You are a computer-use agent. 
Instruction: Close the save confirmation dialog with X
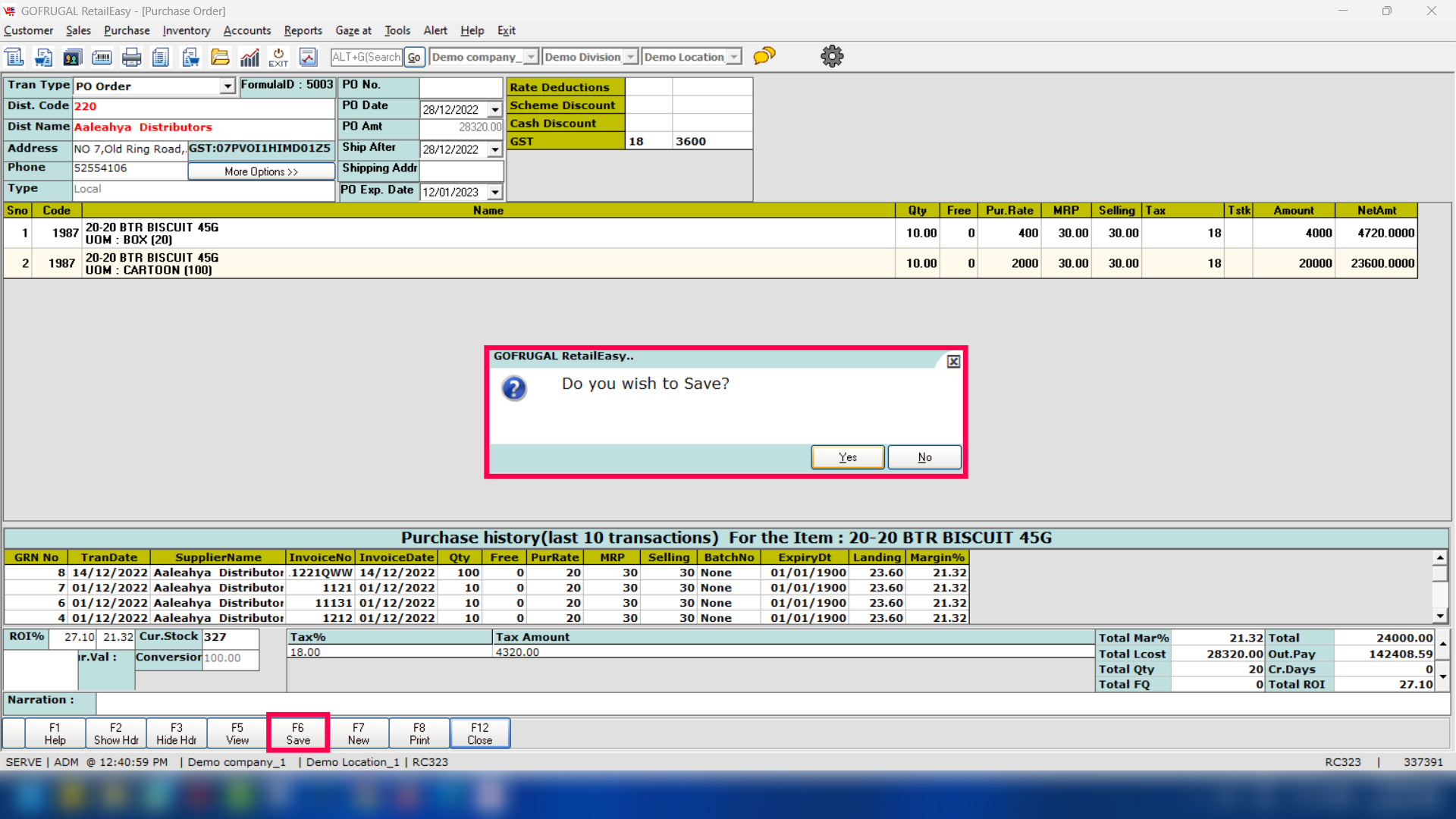pos(953,362)
